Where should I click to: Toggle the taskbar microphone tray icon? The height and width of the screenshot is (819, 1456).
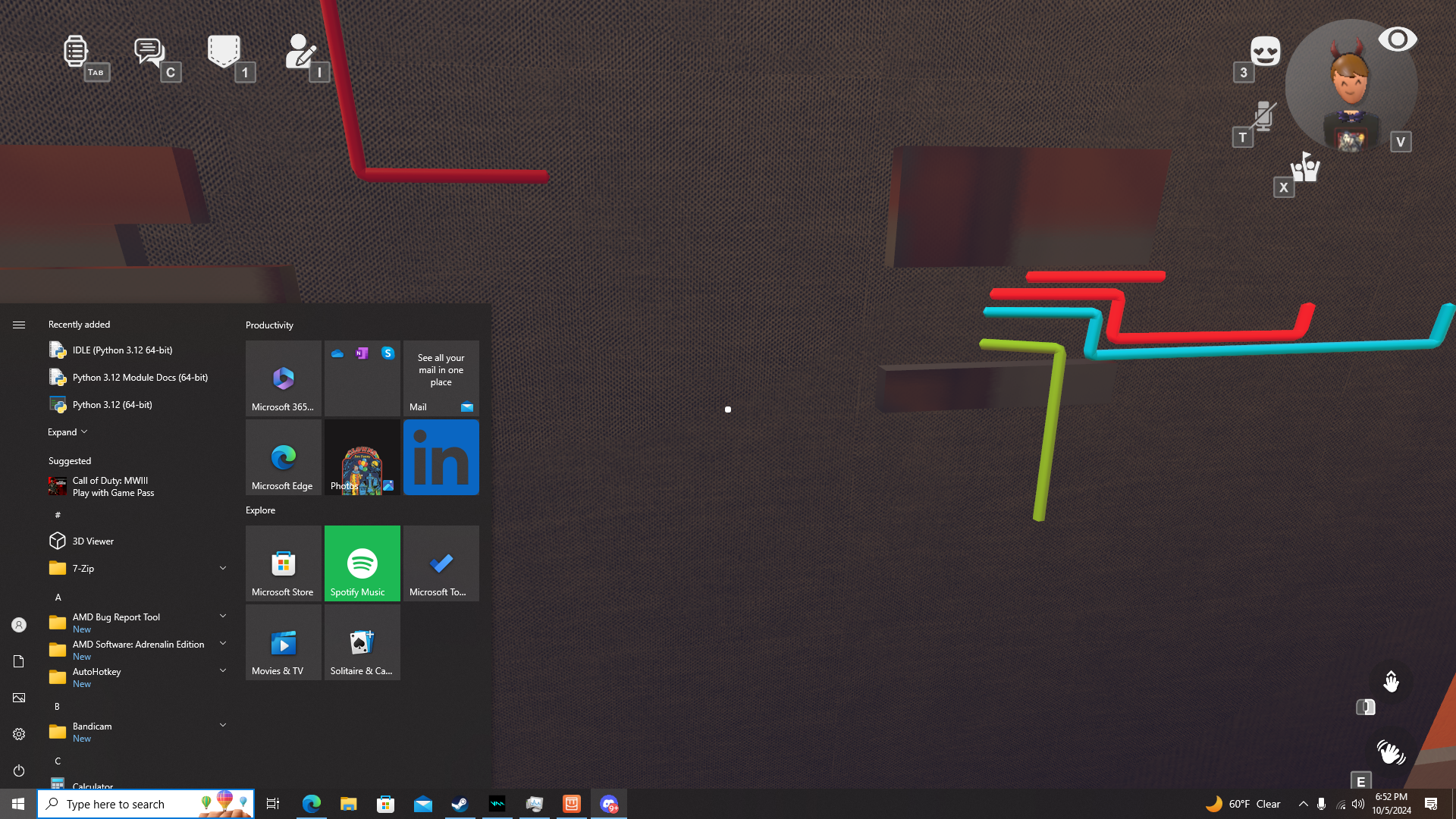(x=1321, y=804)
